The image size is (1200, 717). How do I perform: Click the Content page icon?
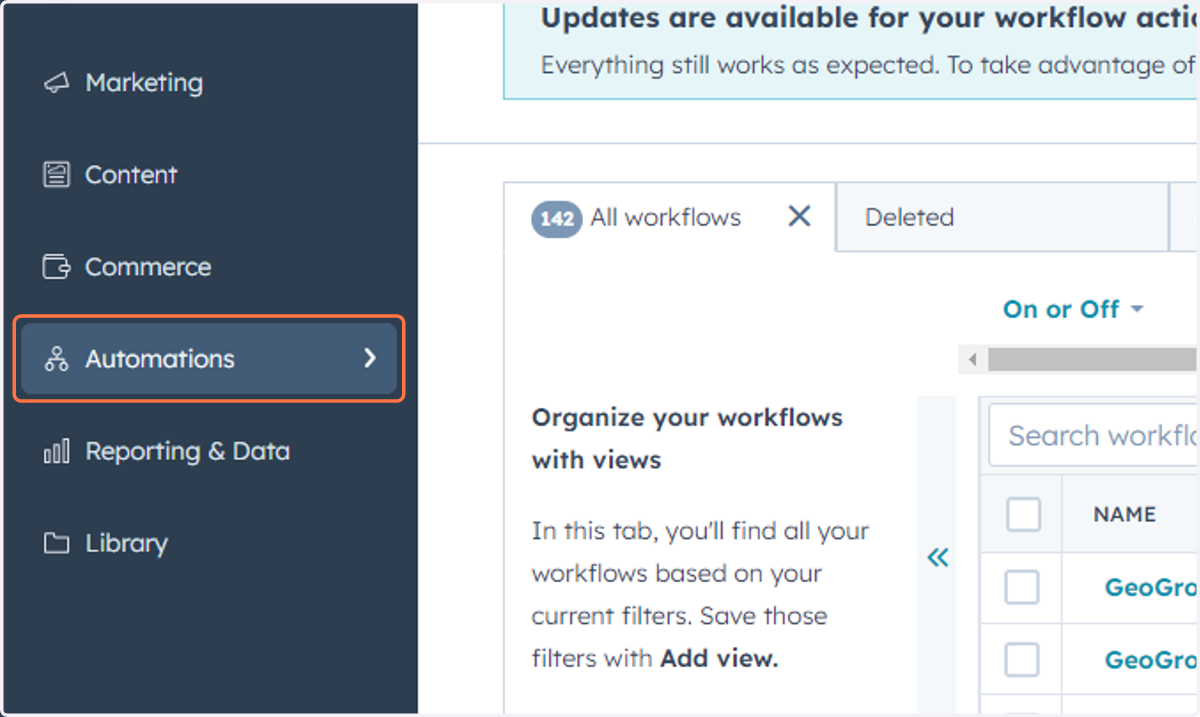pyautogui.click(x=57, y=175)
